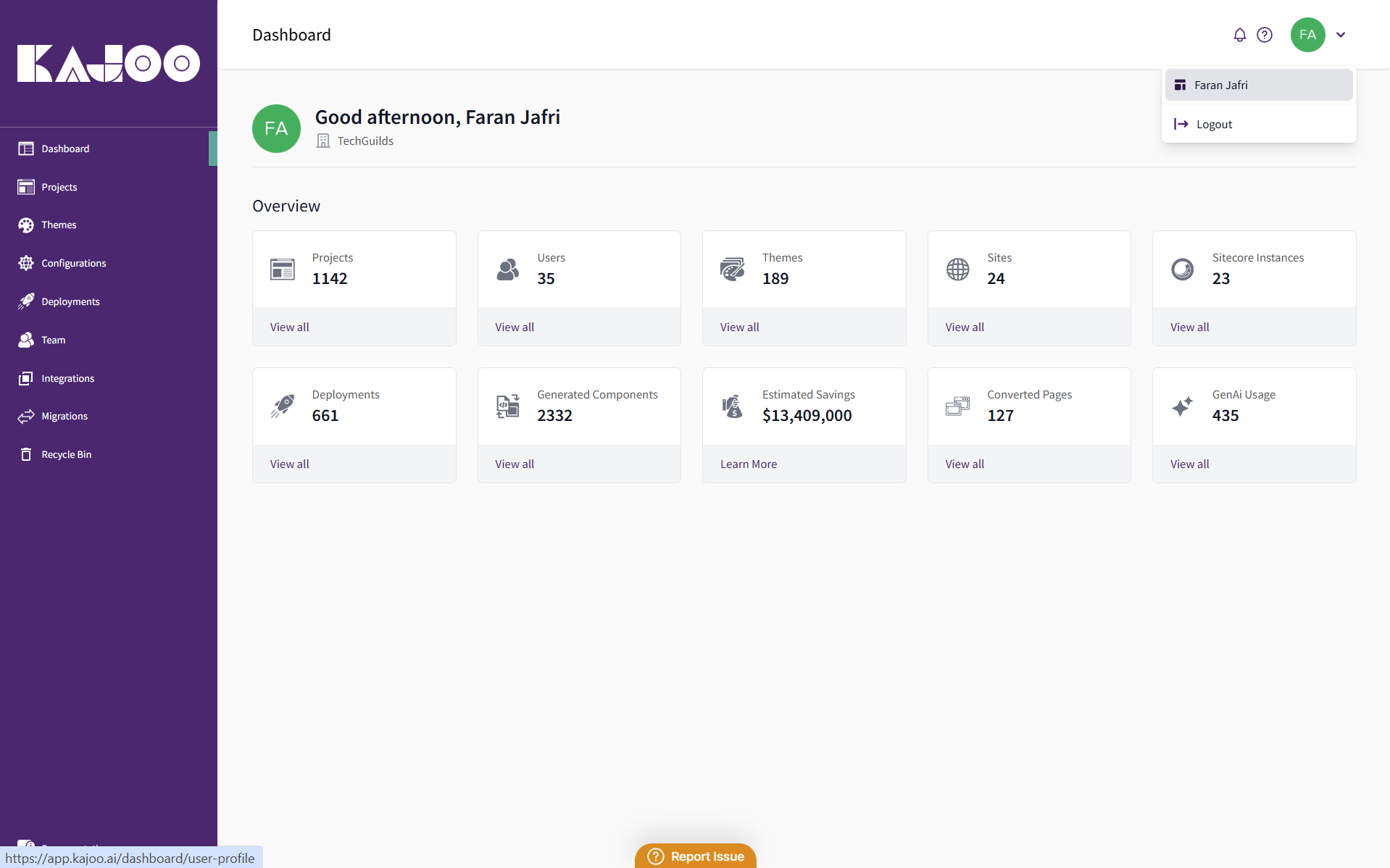Open notifications bell icon

[1239, 35]
